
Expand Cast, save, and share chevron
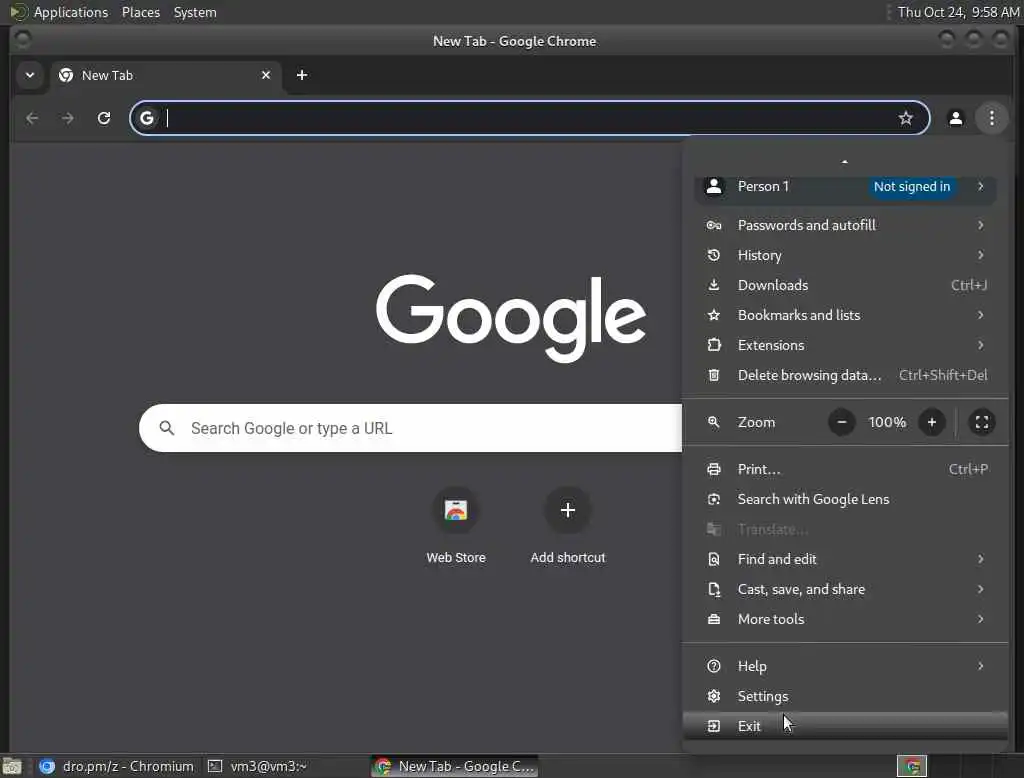980,590
